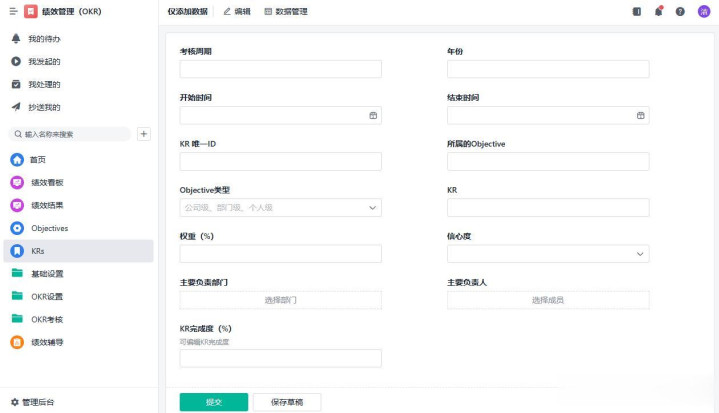Open 我发起的 play icon
This screenshot has height=413, width=719.
click(x=16, y=61)
